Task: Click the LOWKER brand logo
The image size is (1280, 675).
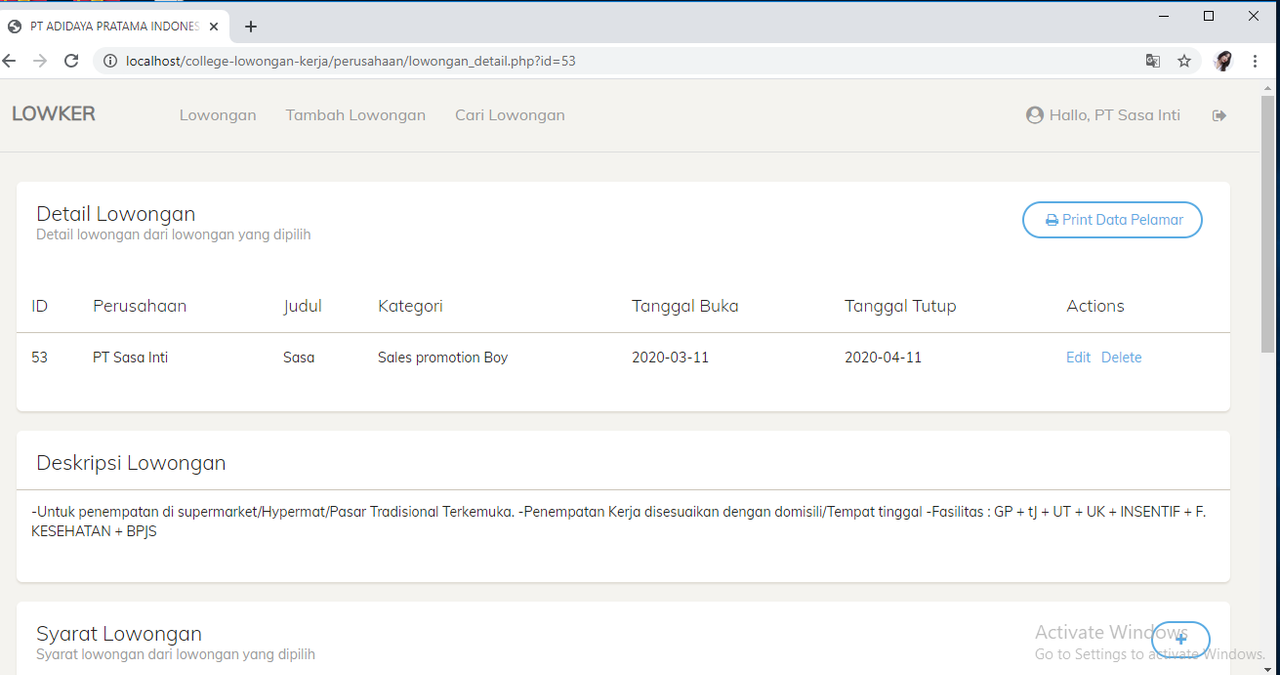Action: tap(54, 114)
